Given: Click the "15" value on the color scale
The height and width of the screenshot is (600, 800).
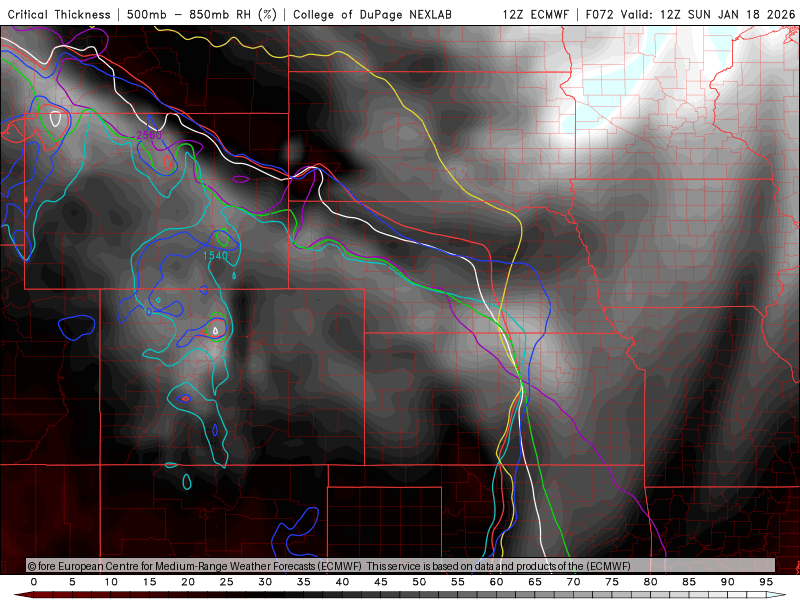Looking at the screenshot, I should pyautogui.click(x=149, y=582).
